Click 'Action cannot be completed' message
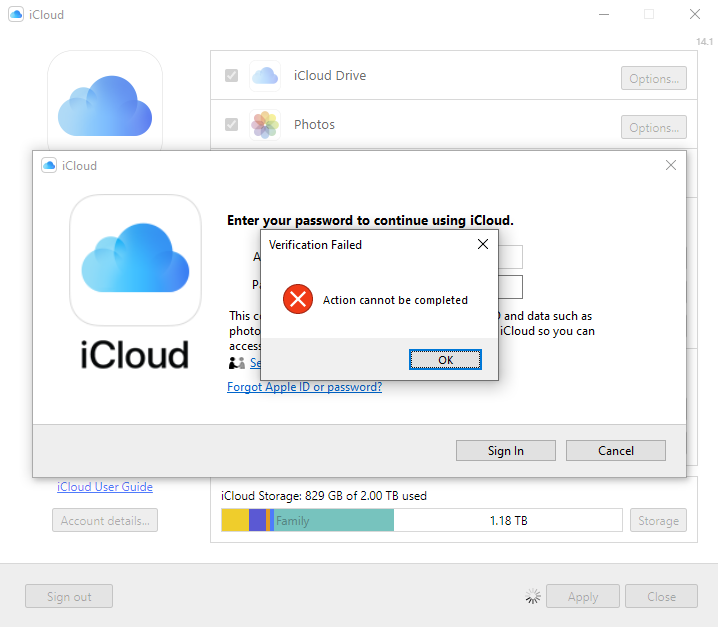Image resolution: width=718 pixels, height=627 pixels. click(395, 300)
